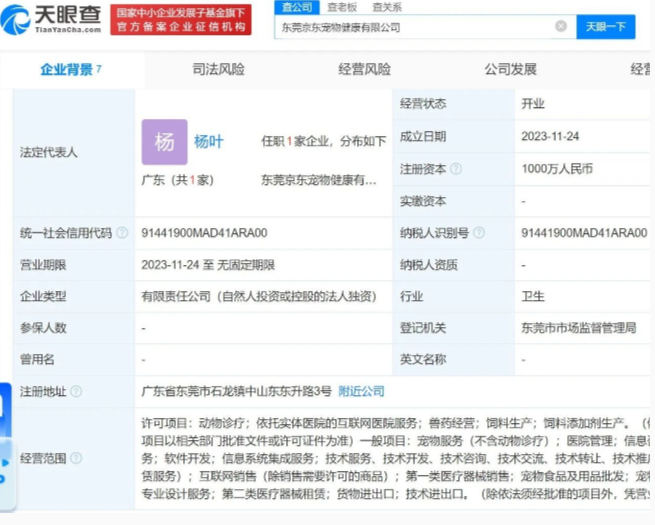
Task: Click 广东 (共1家) region text
Action: 178,180
